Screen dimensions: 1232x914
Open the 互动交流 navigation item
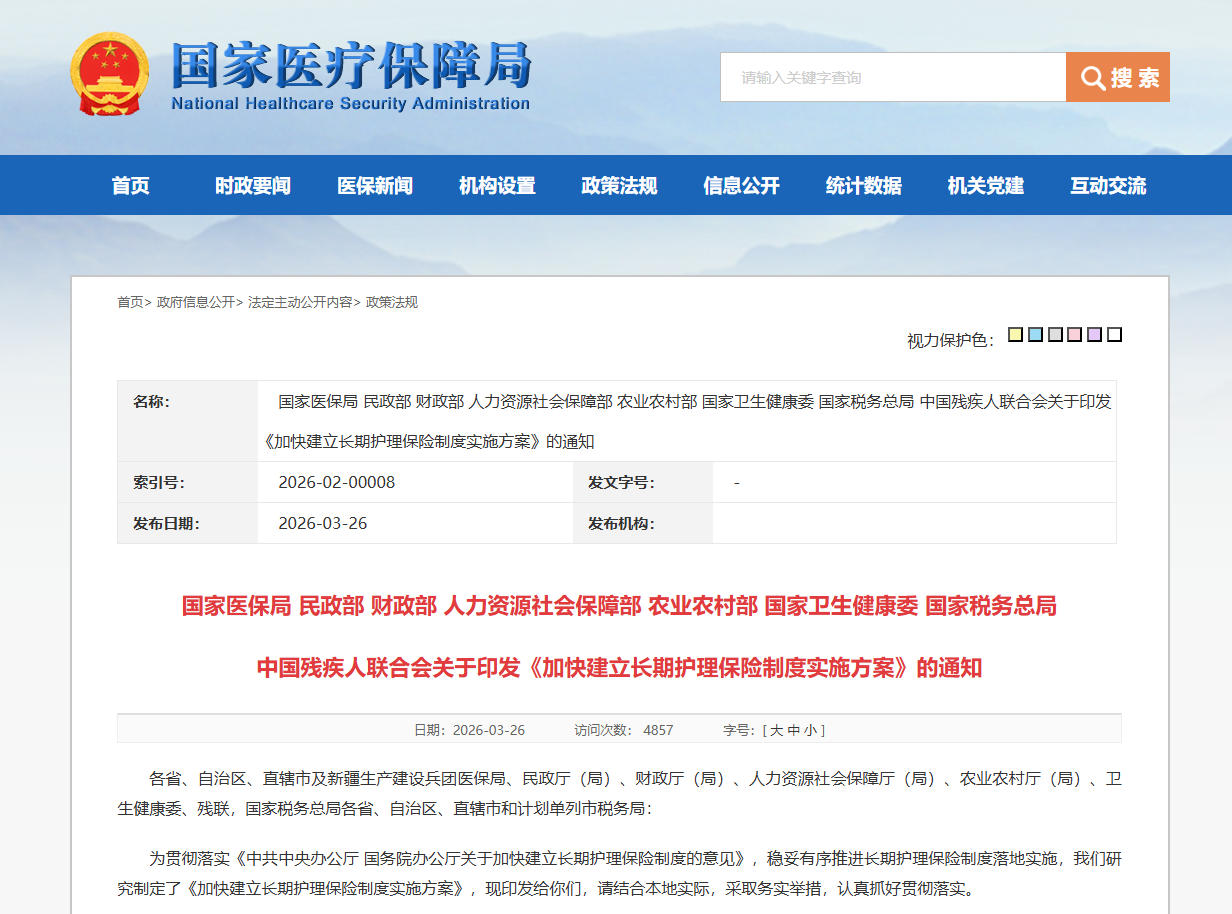click(1108, 185)
